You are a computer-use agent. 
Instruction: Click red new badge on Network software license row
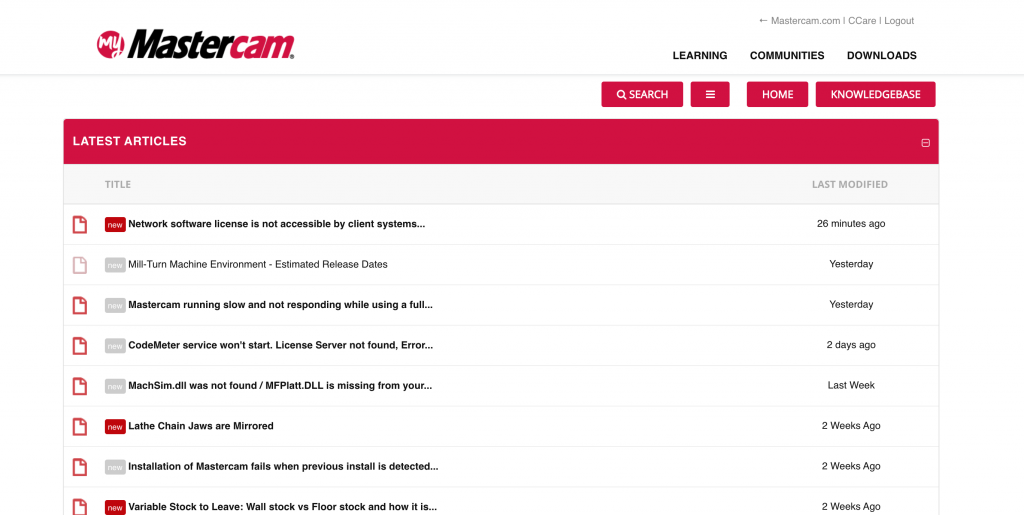(115, 225)
